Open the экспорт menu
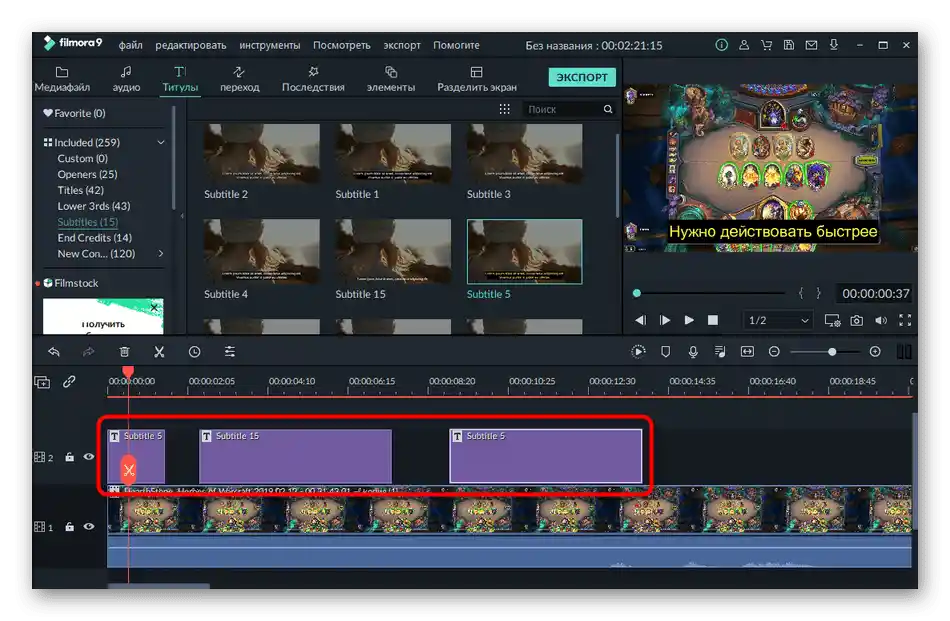This screenshot has width=950, height=621. (x=402, y=45)
